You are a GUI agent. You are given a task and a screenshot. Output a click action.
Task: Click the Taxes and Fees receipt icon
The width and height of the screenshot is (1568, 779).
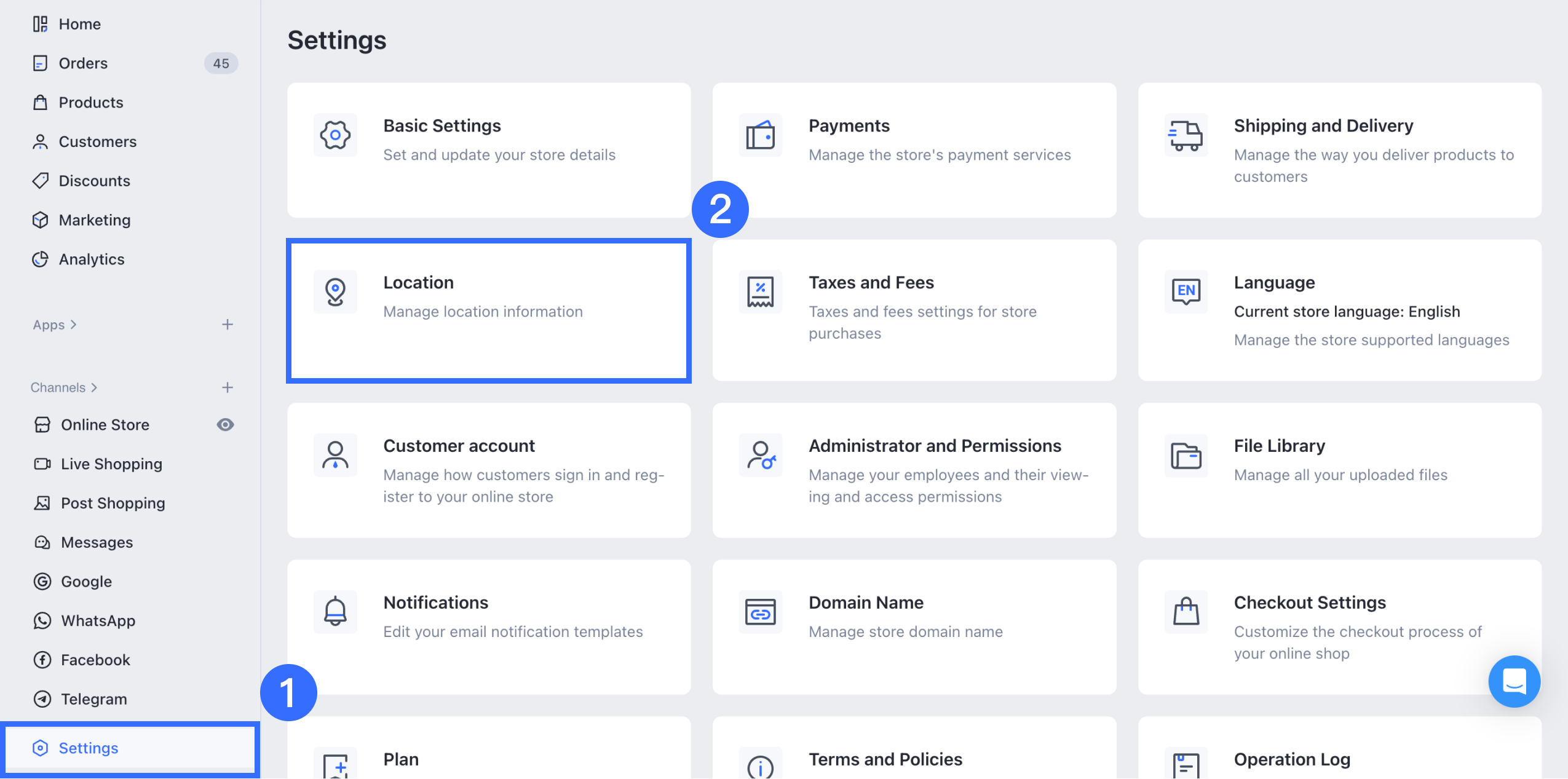pos(761,291)
